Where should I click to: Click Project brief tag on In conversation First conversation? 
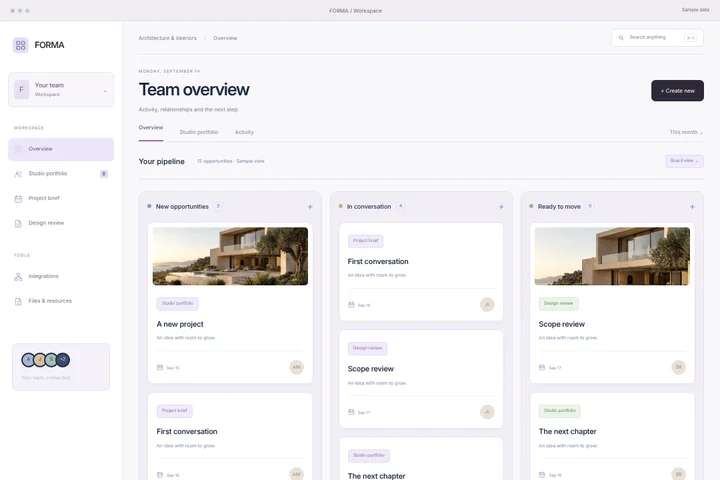366,241
